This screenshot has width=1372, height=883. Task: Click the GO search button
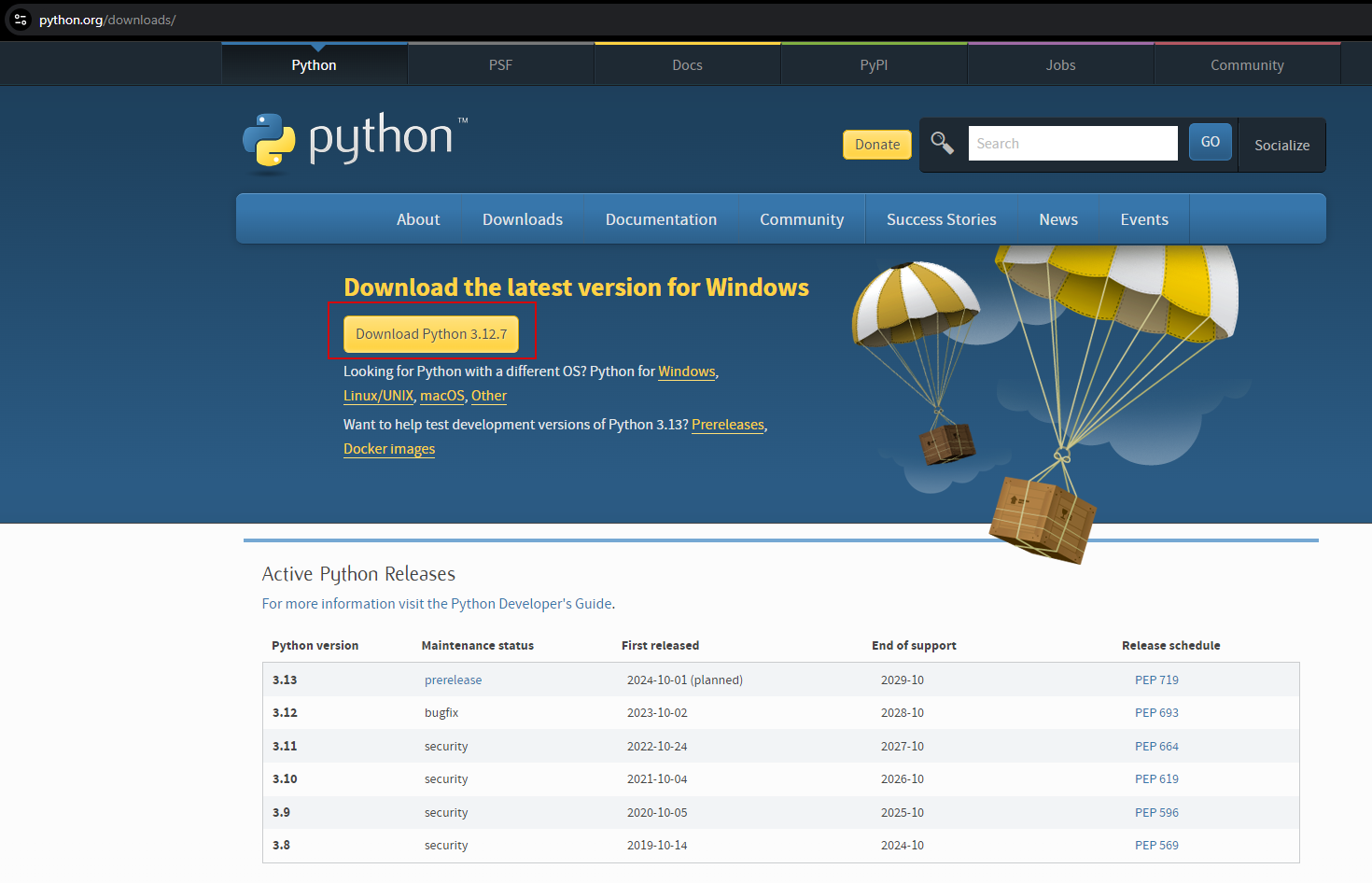tap(1211, 142)
